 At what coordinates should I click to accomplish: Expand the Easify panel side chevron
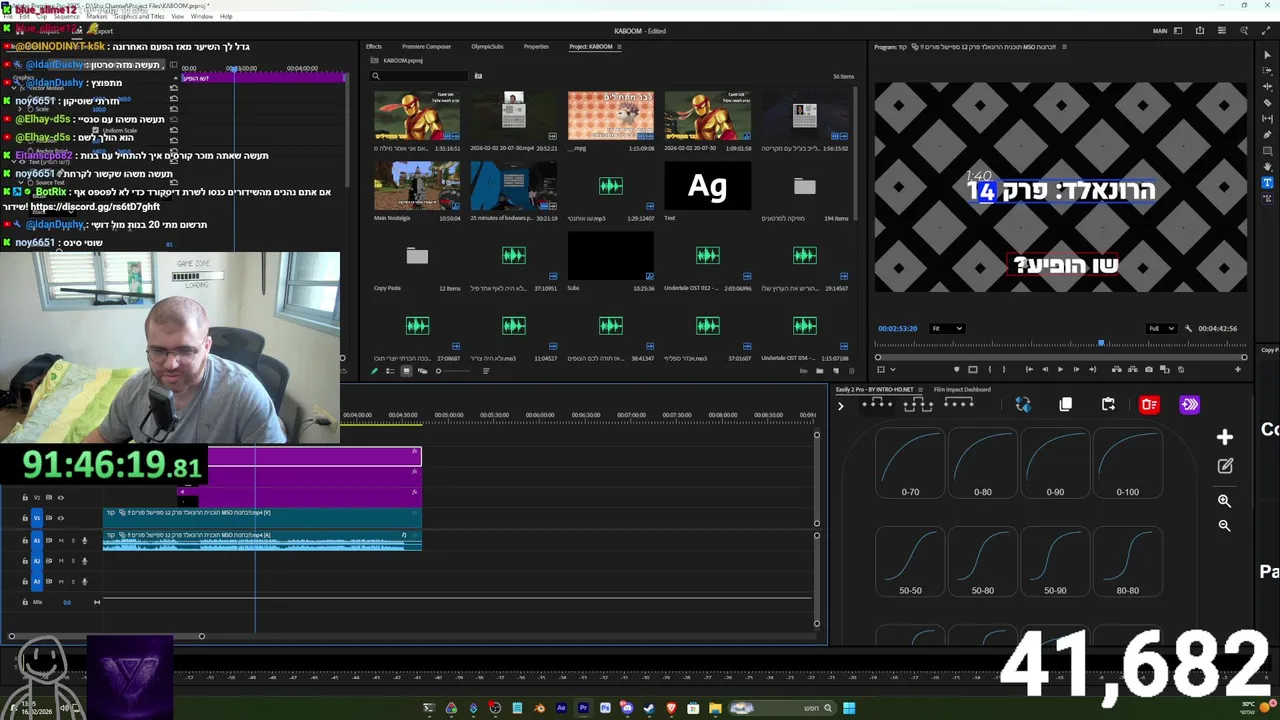pos(841,406)
